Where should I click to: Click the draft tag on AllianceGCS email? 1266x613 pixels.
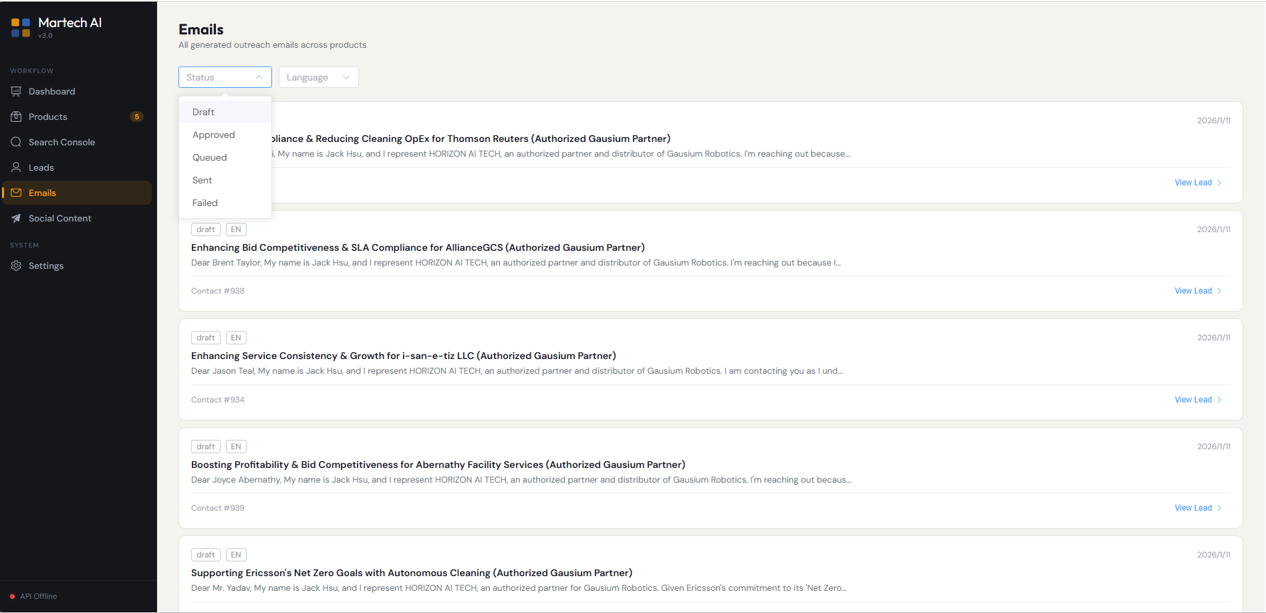click(206, 229)
